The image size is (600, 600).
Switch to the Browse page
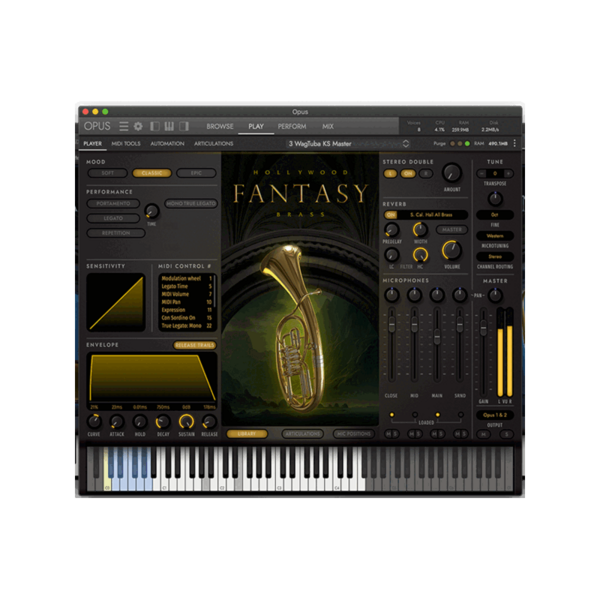point(220,126)
